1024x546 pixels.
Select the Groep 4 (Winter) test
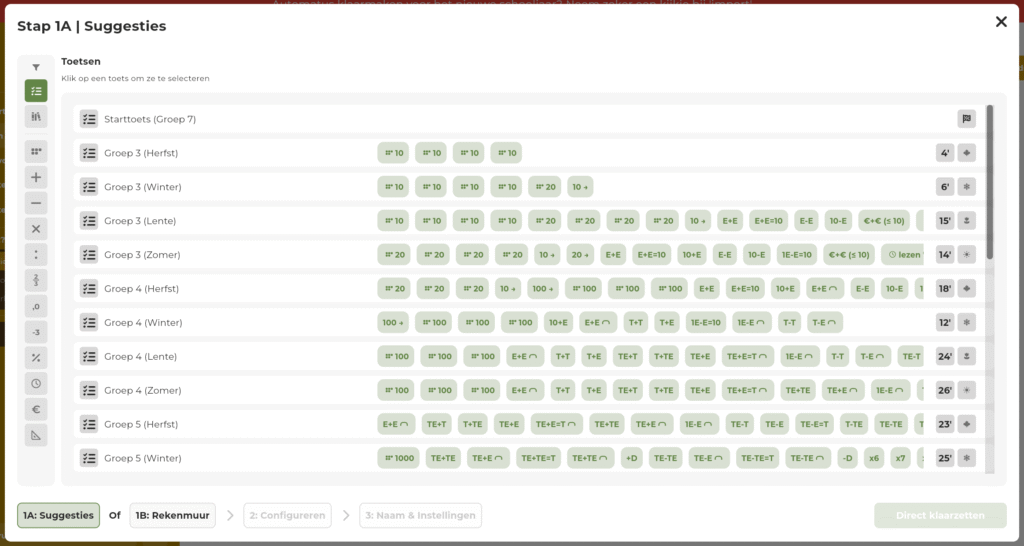click(x=528, y=323)
